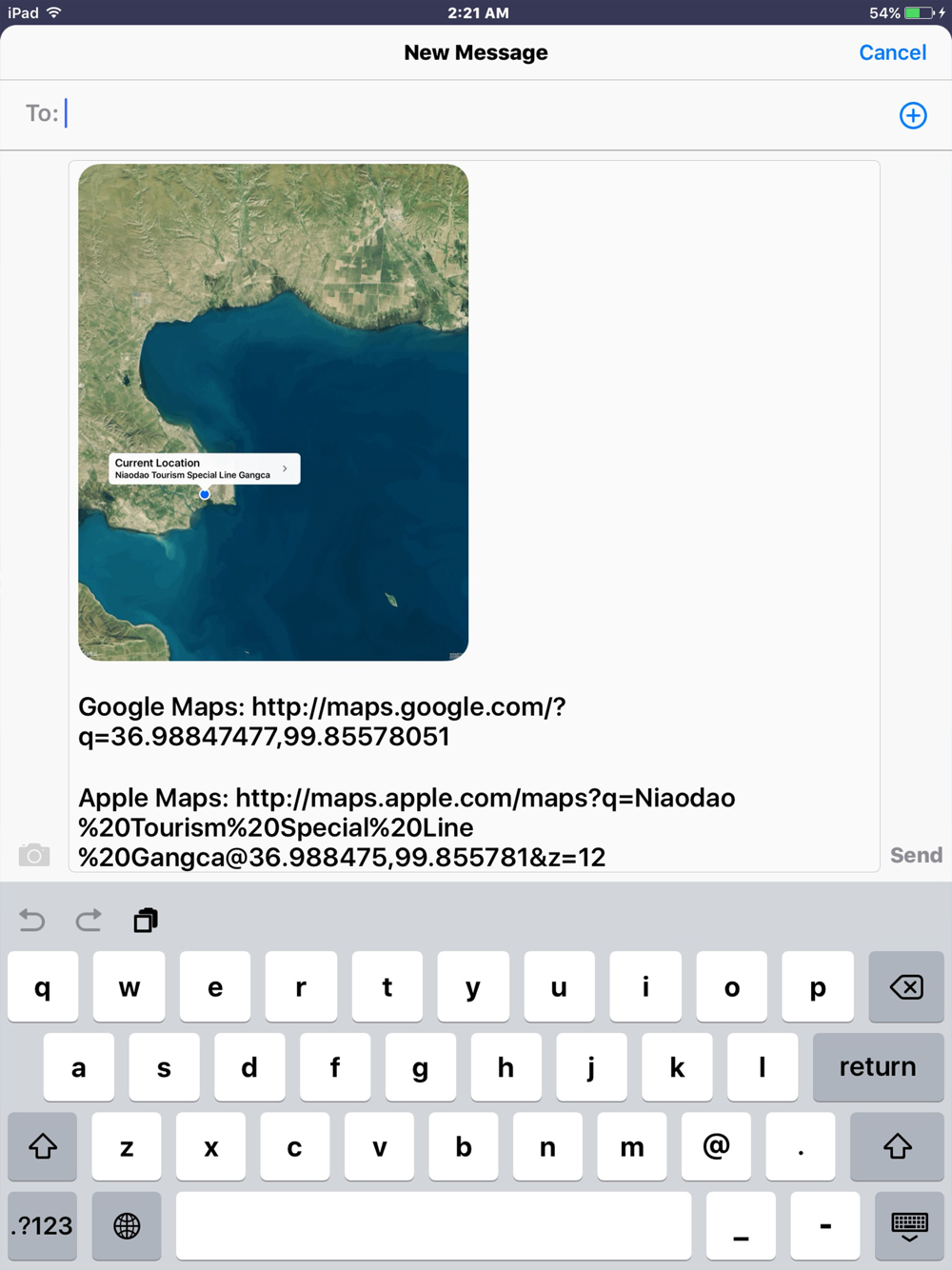Tap the j key
The image size is (952, 1270).
[x=591, y=1067]
